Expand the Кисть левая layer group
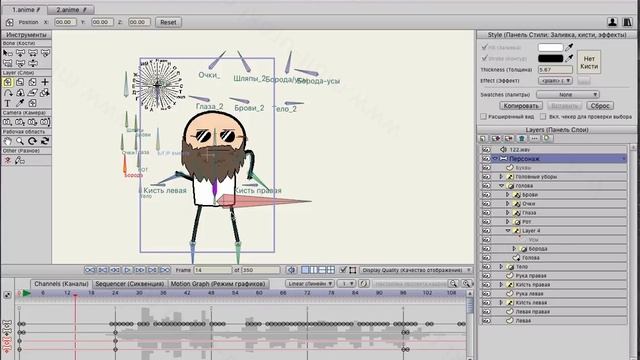Image resolution: width=640 pixels, height=360 pixels. pyautogui.click(x=501, y=302)
